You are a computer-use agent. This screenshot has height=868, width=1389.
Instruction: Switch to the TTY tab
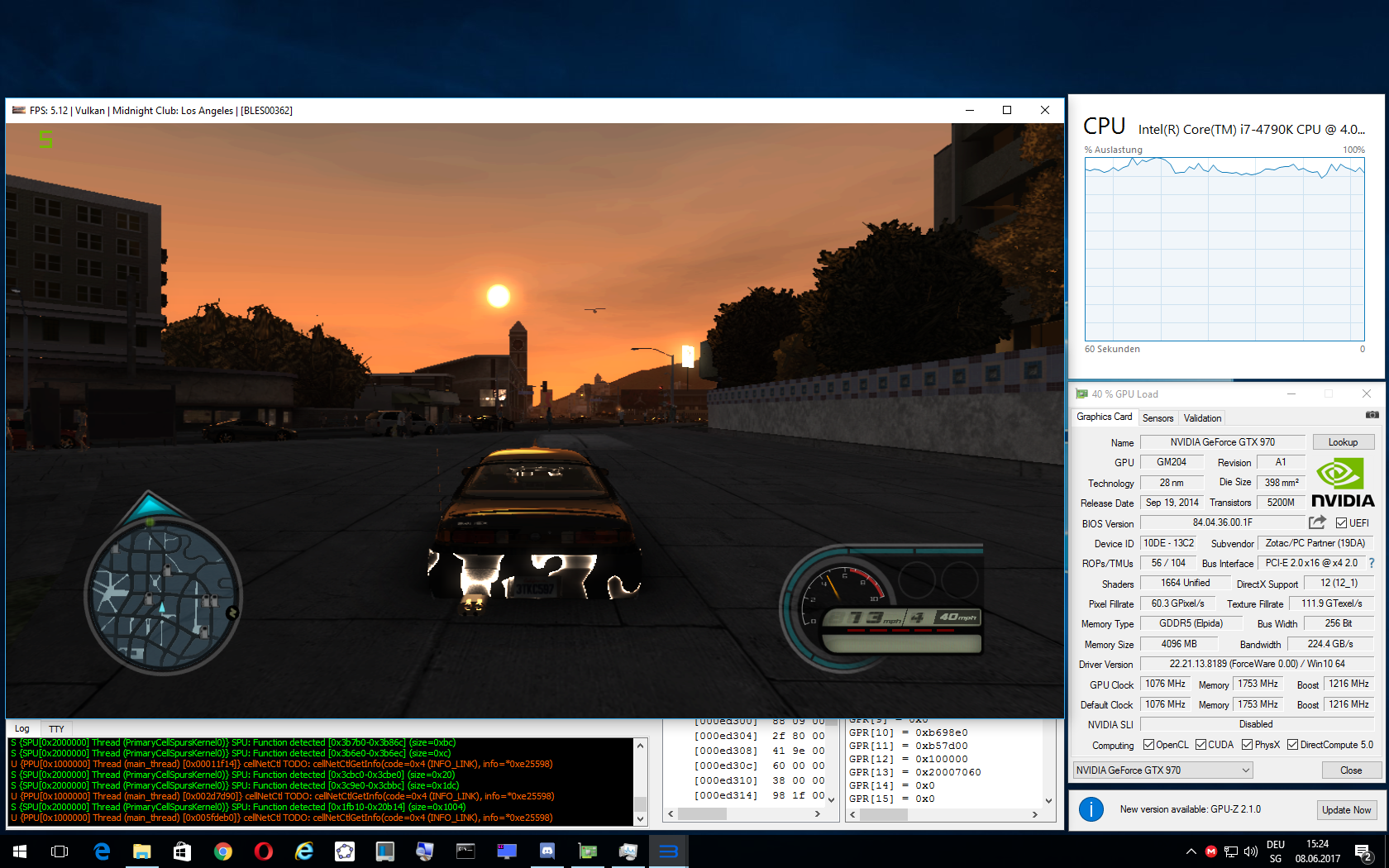click(x=56, y=729)
